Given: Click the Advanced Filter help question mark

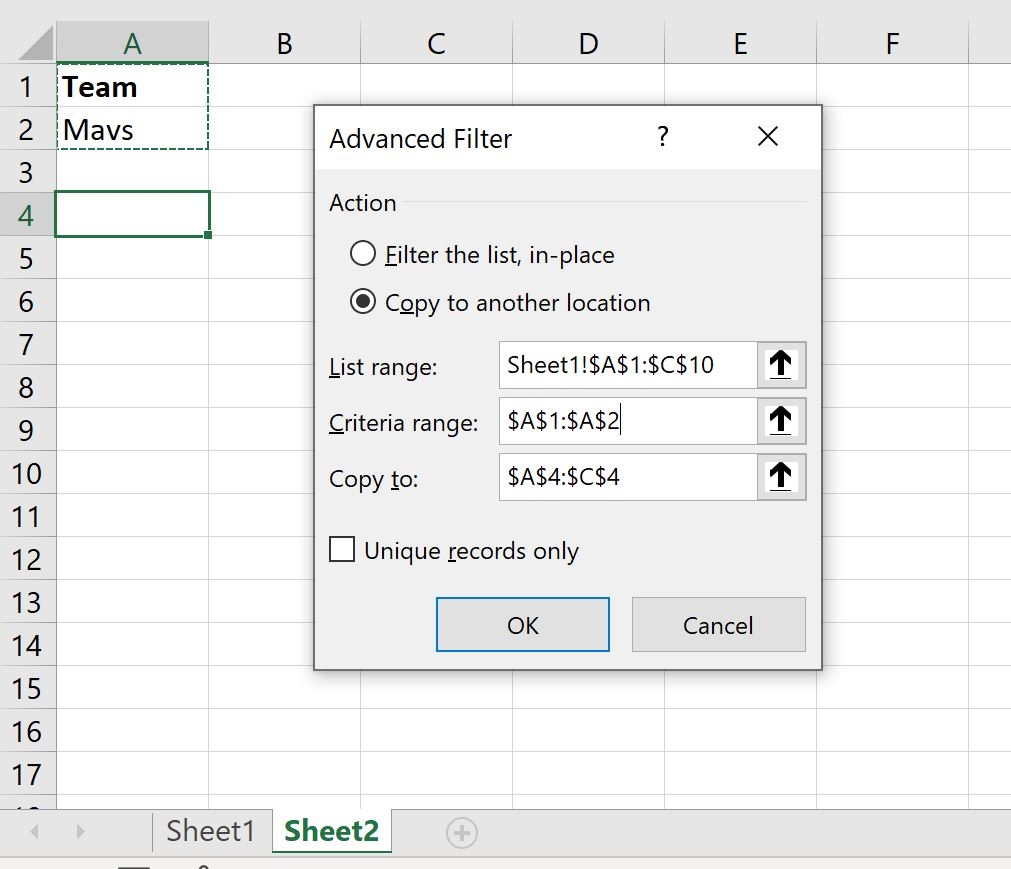Looking at the screenshot, I should coord(662,137).
